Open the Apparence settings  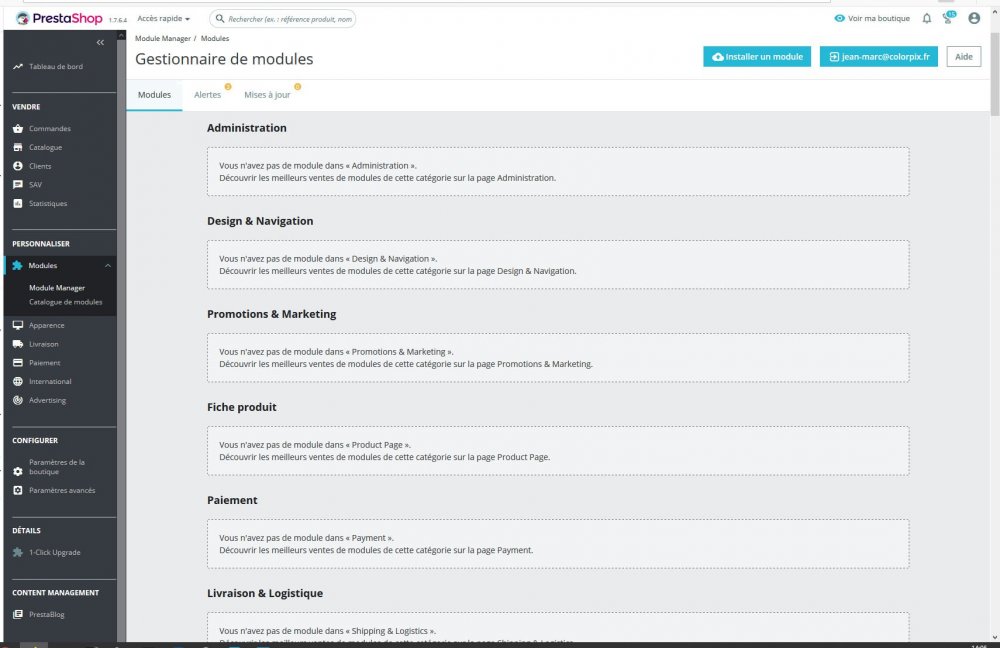click(45, 325)
